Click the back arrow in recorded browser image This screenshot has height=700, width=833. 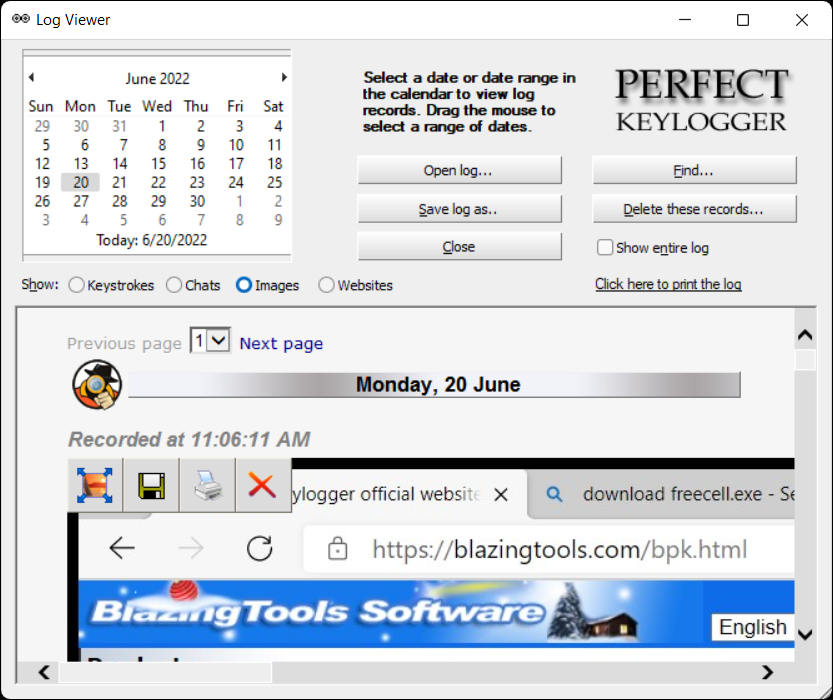click(122, 548)
